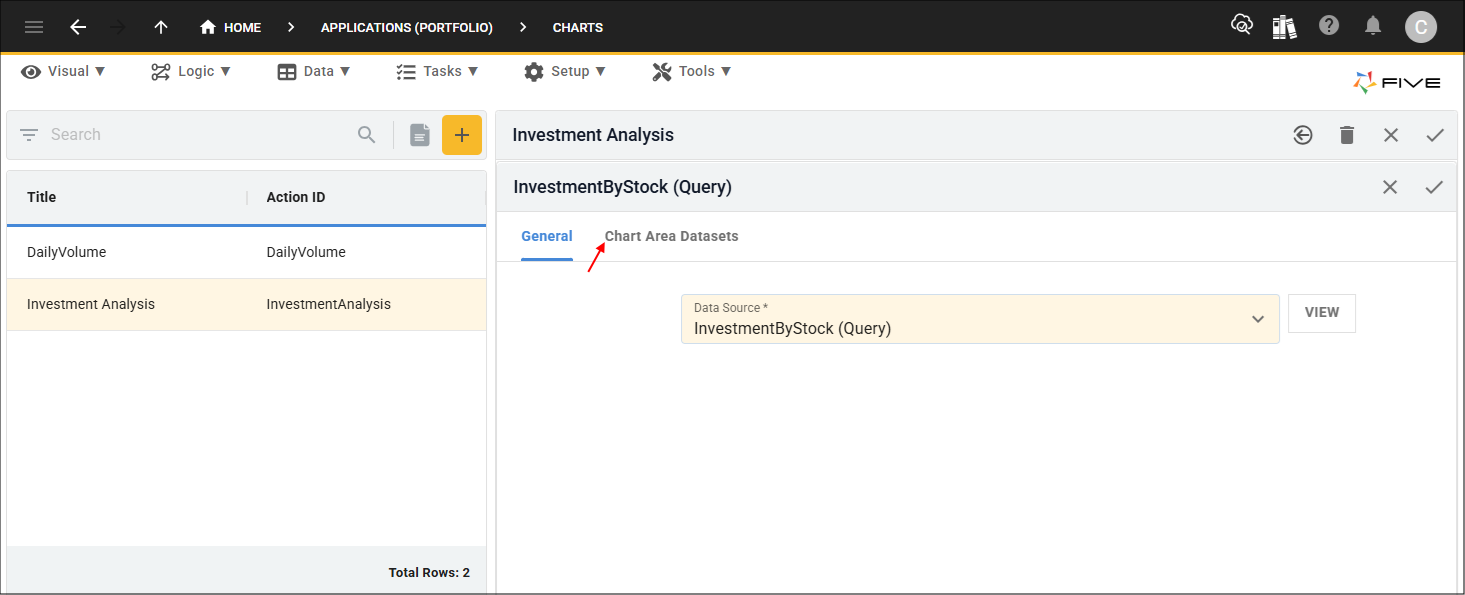Open the hamburger menu

(34, 27)
